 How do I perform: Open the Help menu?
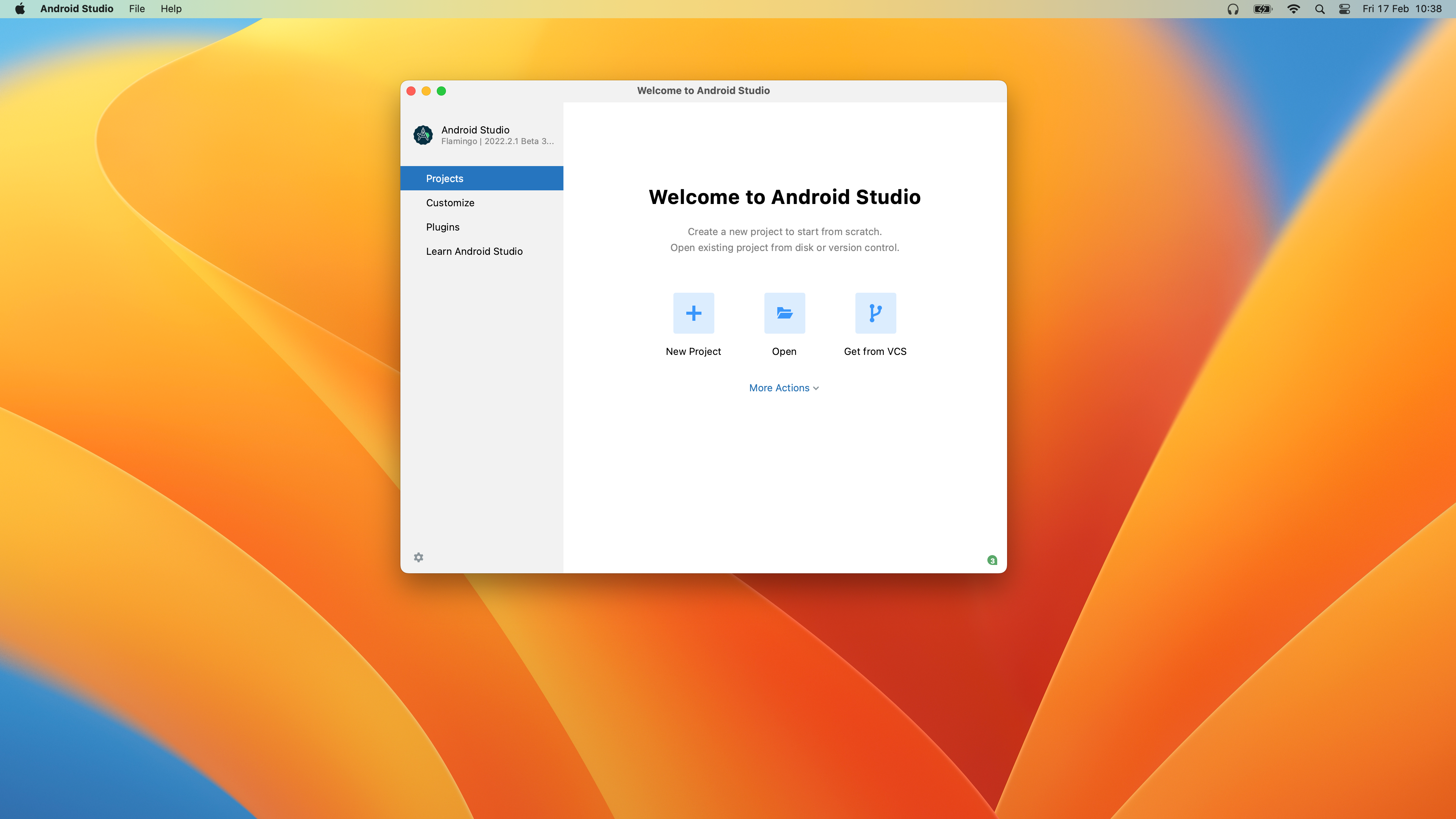tap(171, 9)
